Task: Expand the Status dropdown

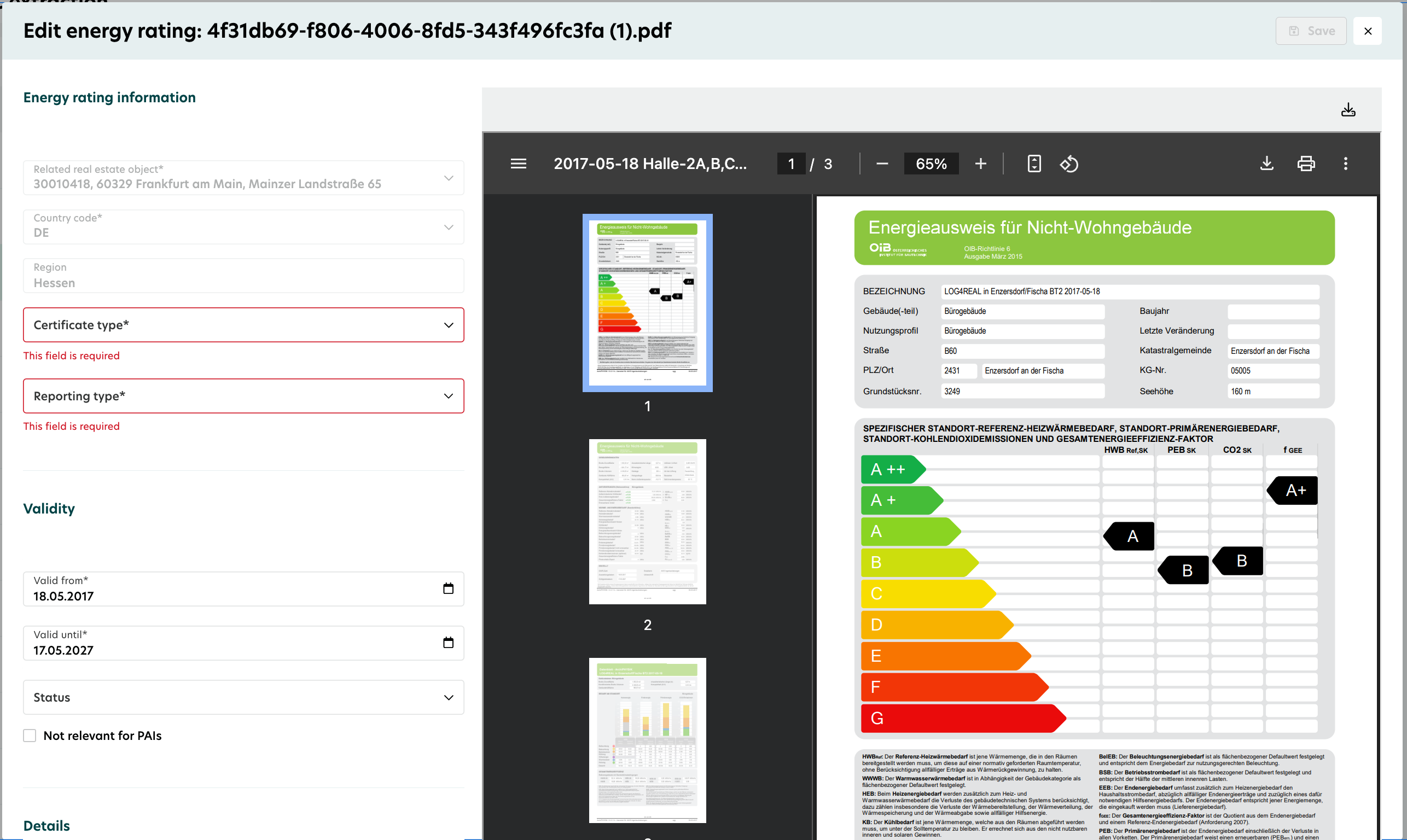Action: (x=243, y=697)
